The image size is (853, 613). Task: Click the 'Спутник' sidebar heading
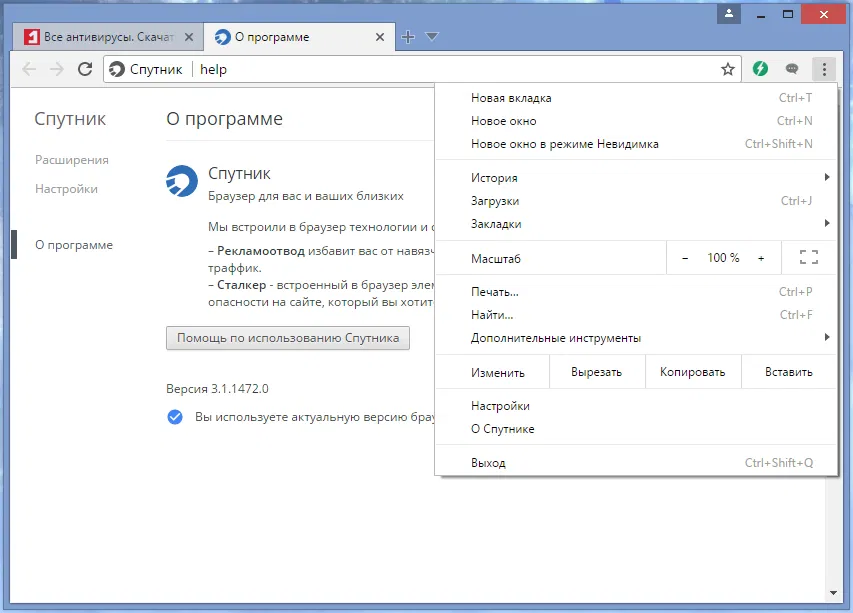pos(70,119)
